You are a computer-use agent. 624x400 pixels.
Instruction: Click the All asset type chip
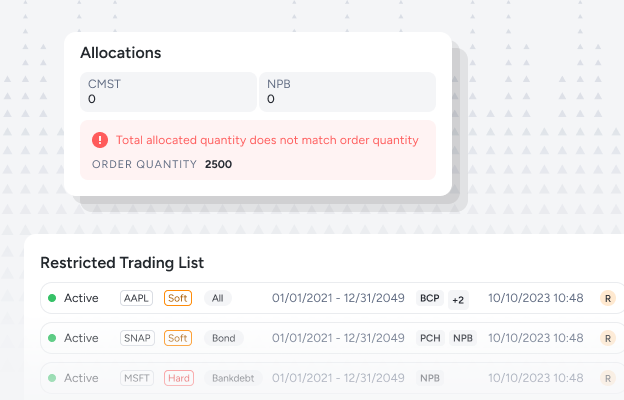(x=218, y=298)
